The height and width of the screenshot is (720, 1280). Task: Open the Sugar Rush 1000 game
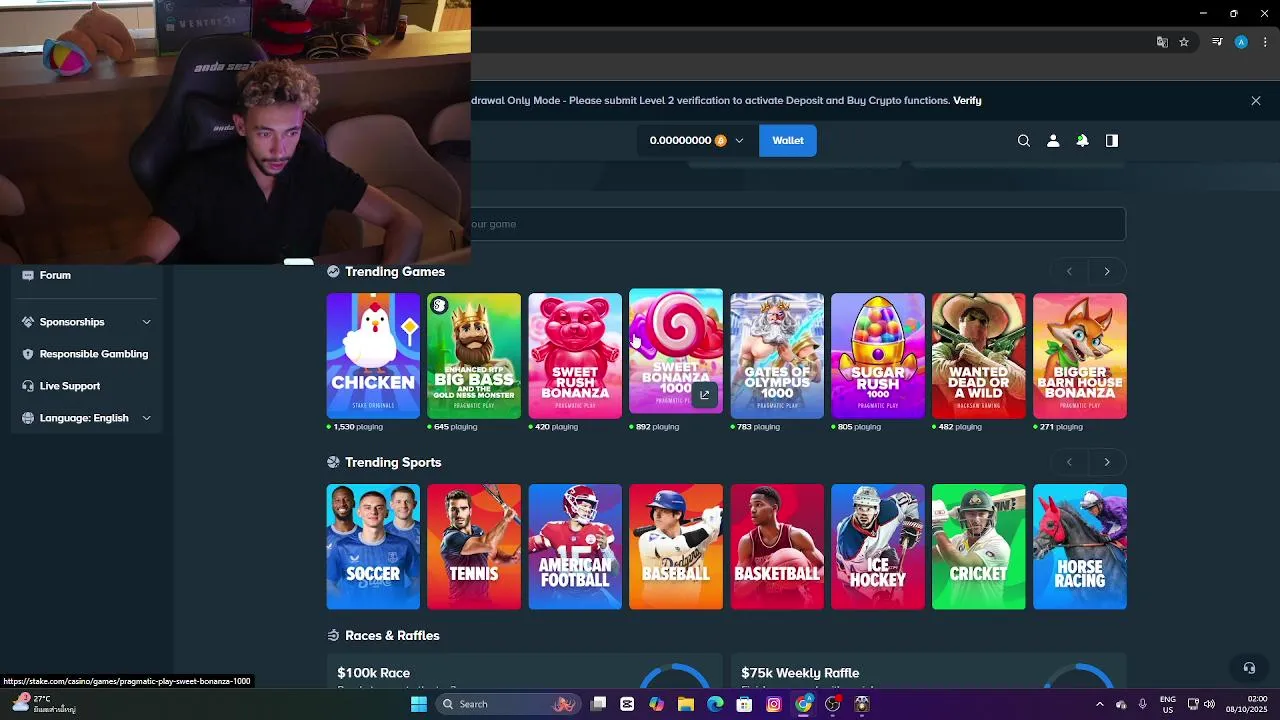[x=878, y=356]
